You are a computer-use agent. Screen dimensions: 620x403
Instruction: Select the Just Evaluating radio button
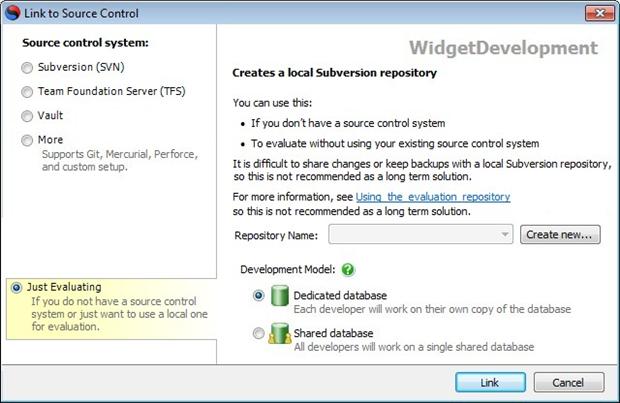(x=17, y=288)
